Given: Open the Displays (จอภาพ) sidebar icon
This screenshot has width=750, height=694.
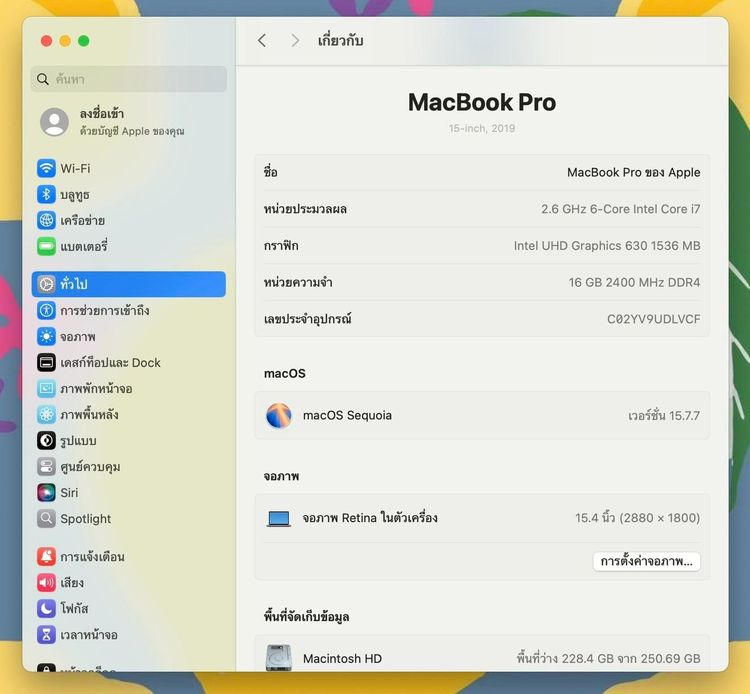Looking at the screenshot, I should [x=46, y=336].
